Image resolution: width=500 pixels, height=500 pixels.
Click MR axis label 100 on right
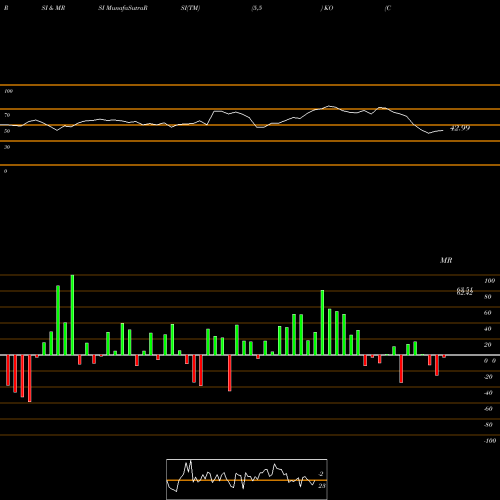coord(489,281)
